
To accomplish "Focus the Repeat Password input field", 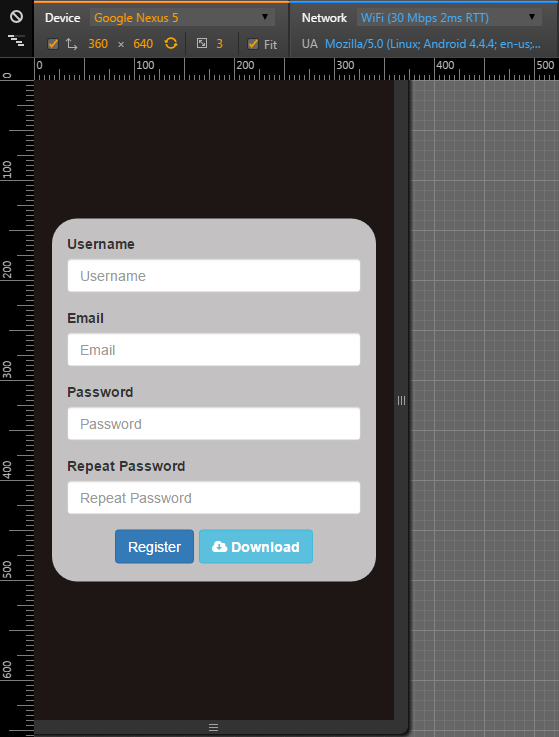I will click(x=214, y=498).
